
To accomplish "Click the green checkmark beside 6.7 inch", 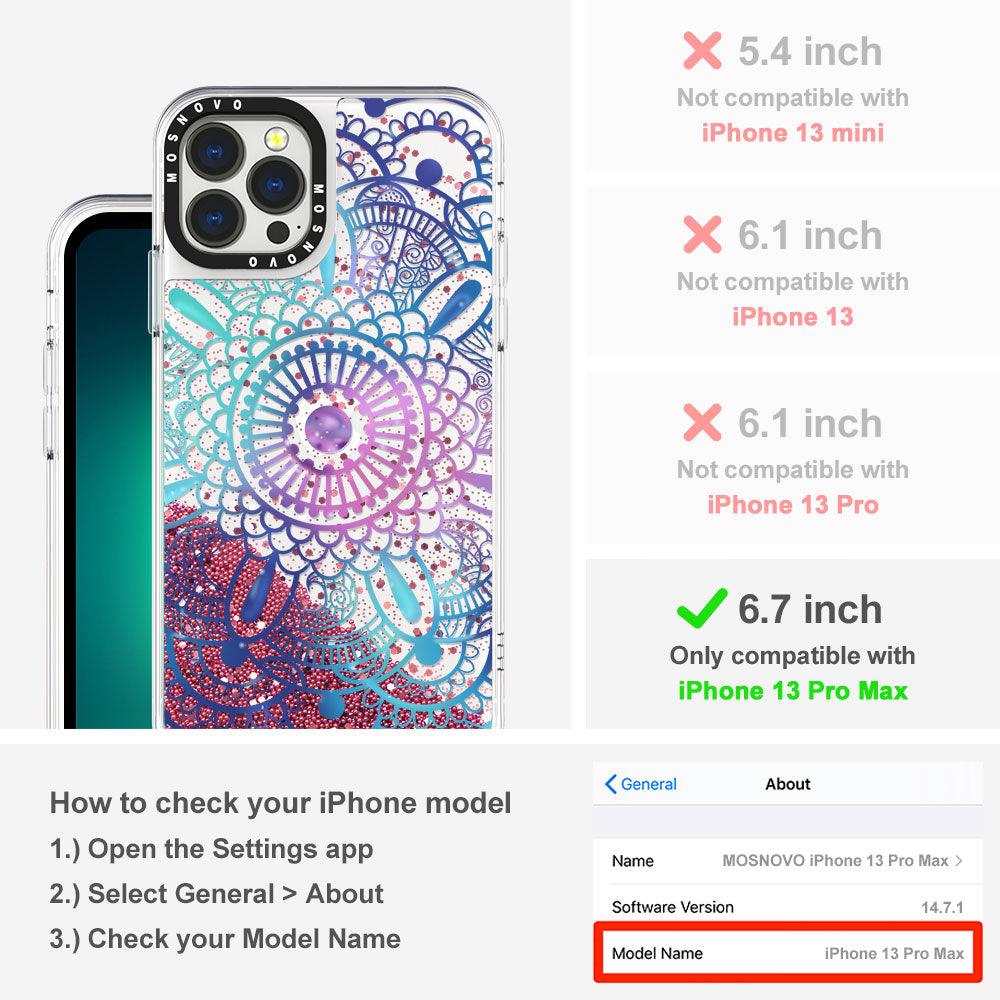I will (x=702, y=608).
